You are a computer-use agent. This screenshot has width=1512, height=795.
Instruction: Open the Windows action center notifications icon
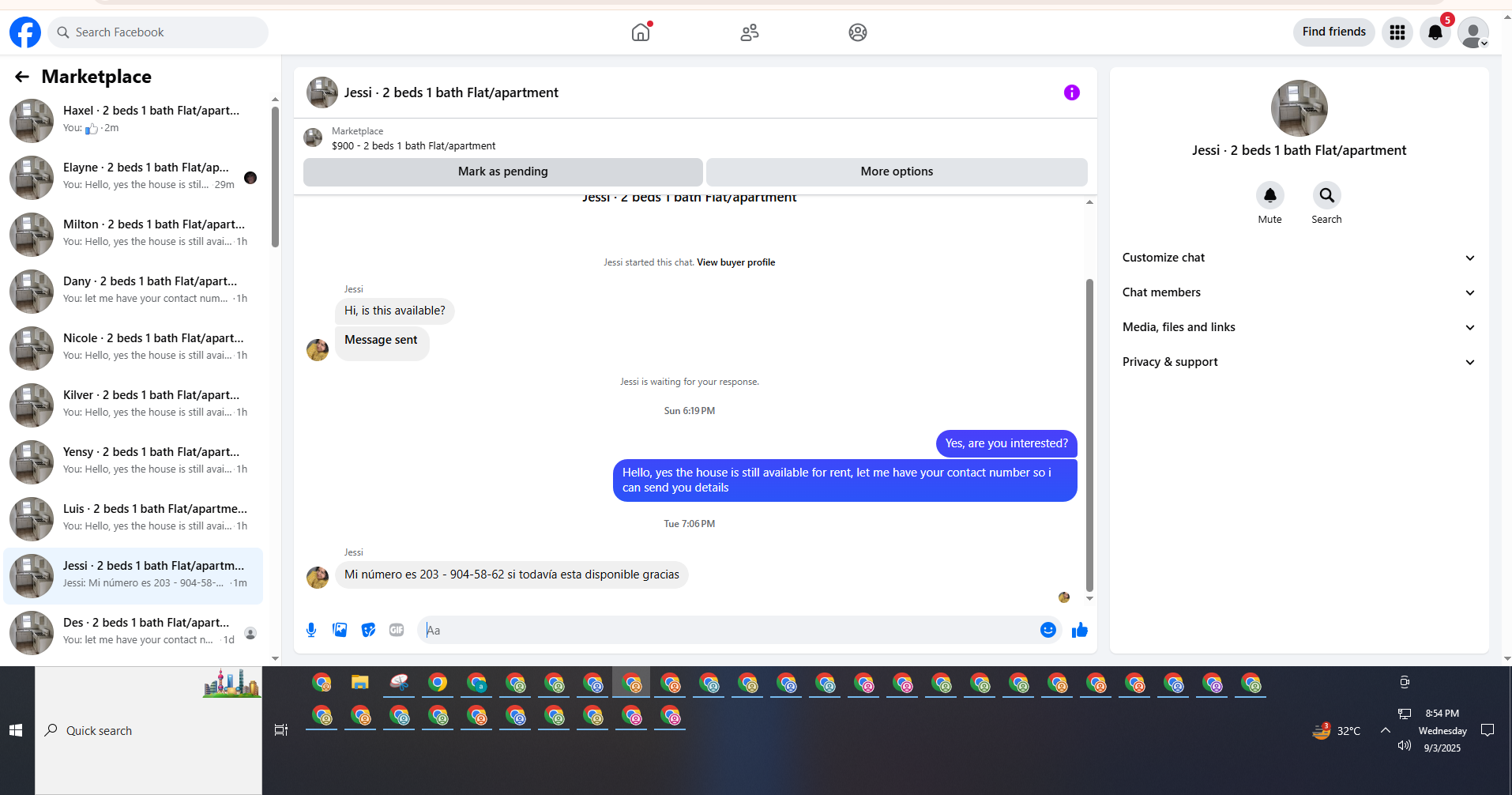(1488, 730)
